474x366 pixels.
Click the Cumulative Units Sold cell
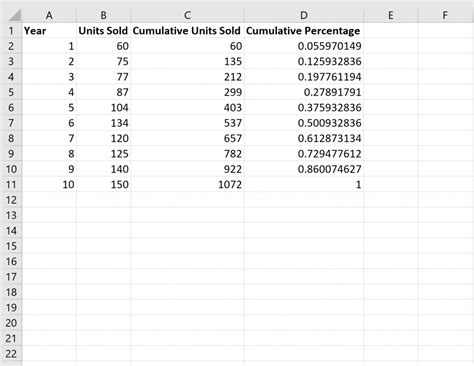pyautogui.click(x=187, y=31)
